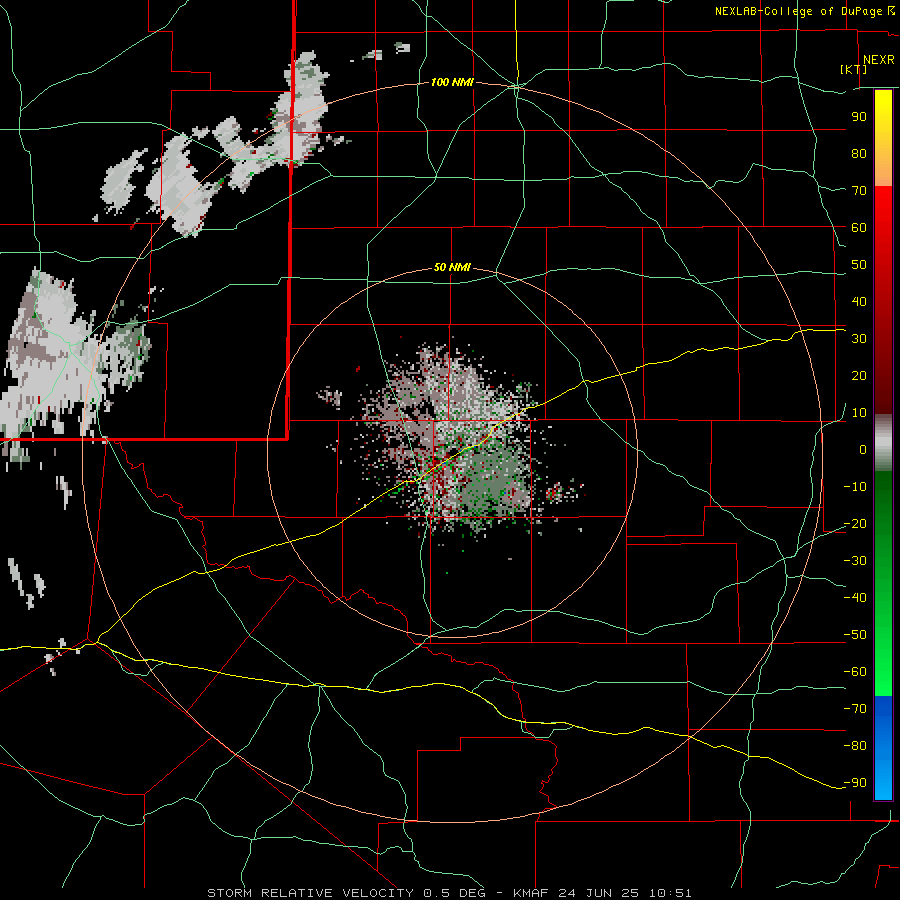Click the 0 label on the velocity scale

point(863,449)
